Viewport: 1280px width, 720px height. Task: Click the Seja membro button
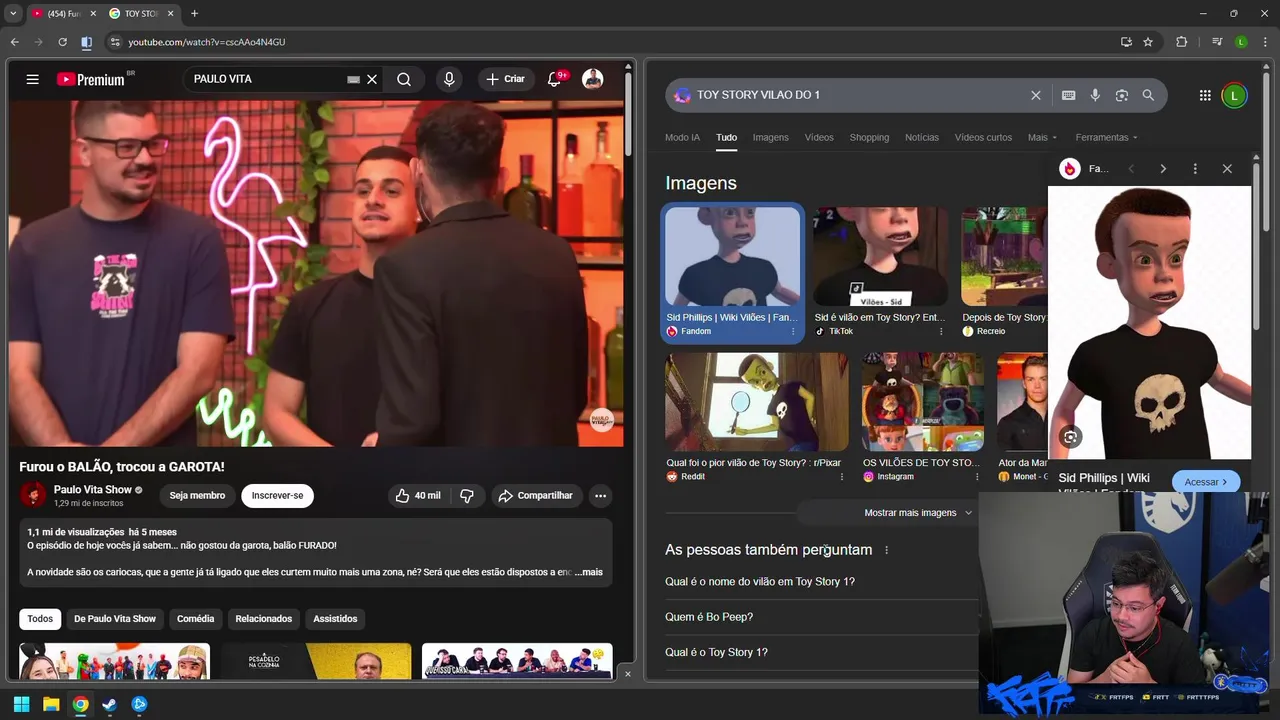197,495
